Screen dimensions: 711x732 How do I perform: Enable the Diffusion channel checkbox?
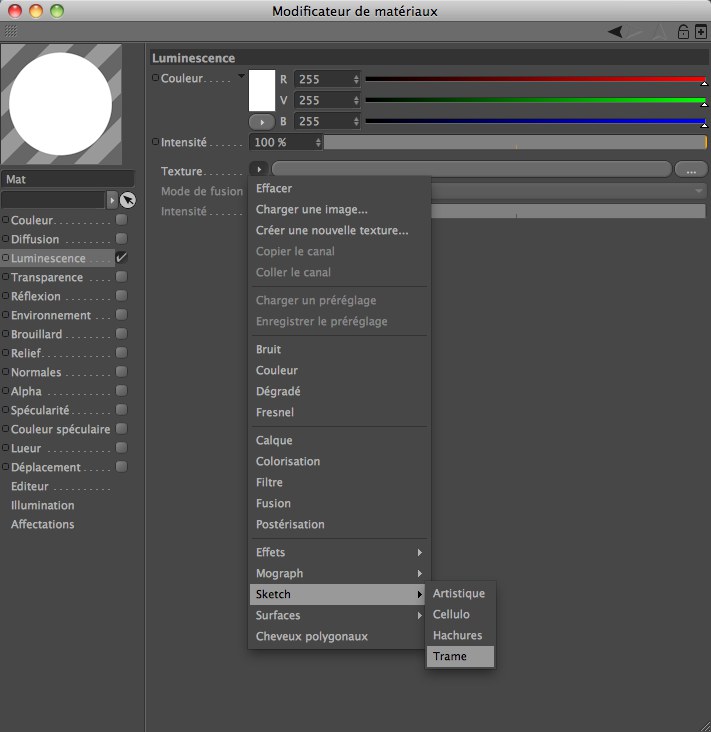click(x=121, y=239)
